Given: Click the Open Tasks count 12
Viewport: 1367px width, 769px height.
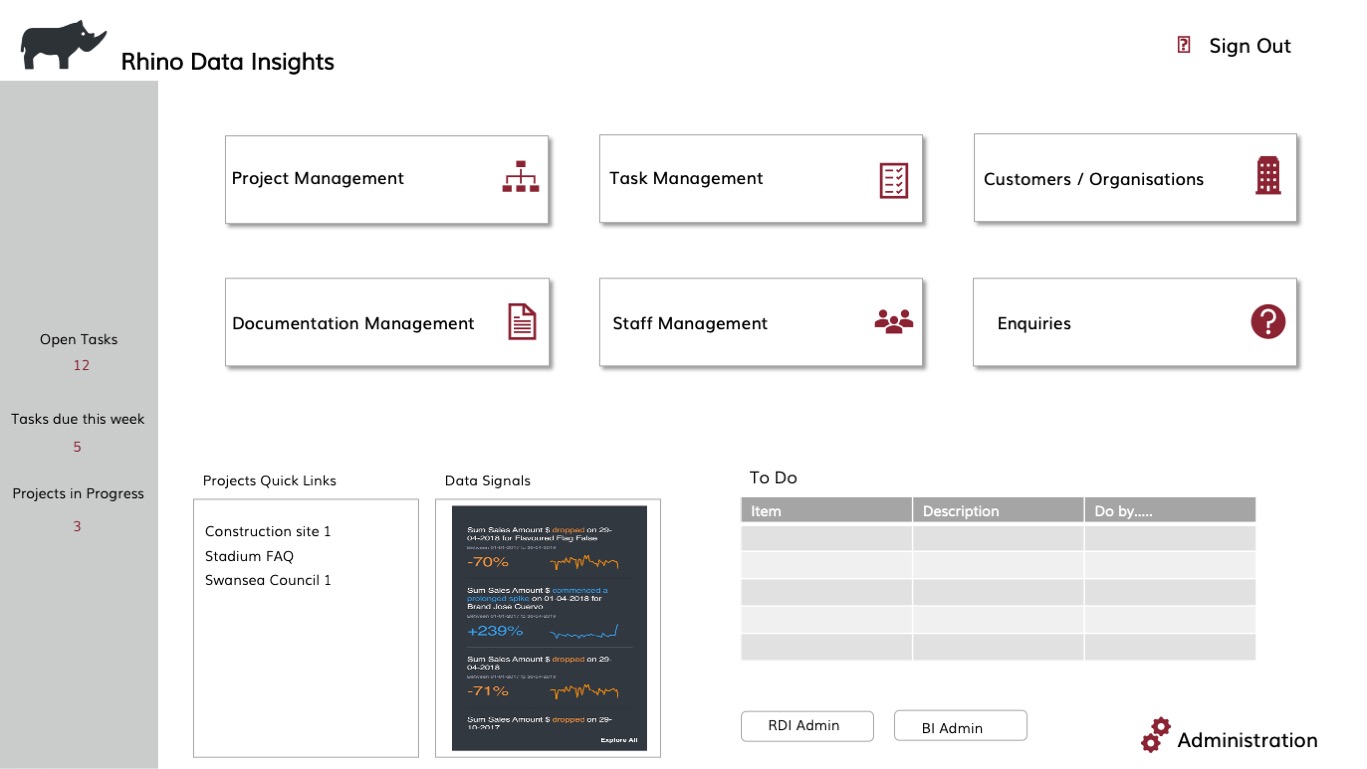Looking at the screenshot, I should (x=81, y=365).
